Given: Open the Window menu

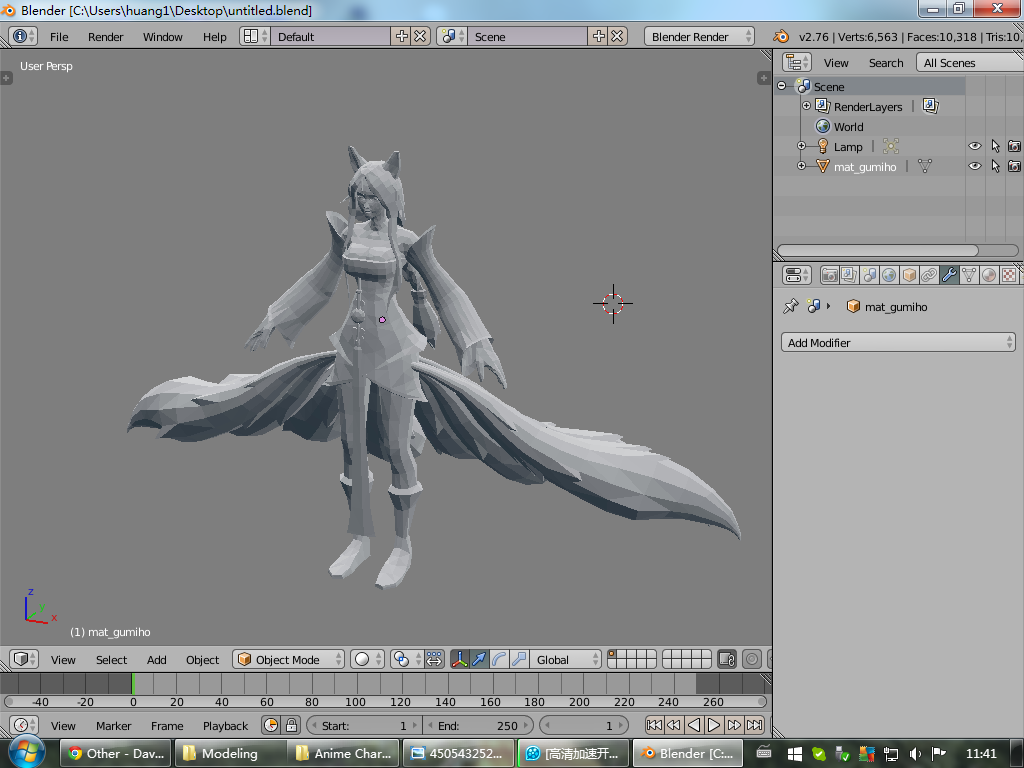Looking at the screenshot, I should point(163,37).
